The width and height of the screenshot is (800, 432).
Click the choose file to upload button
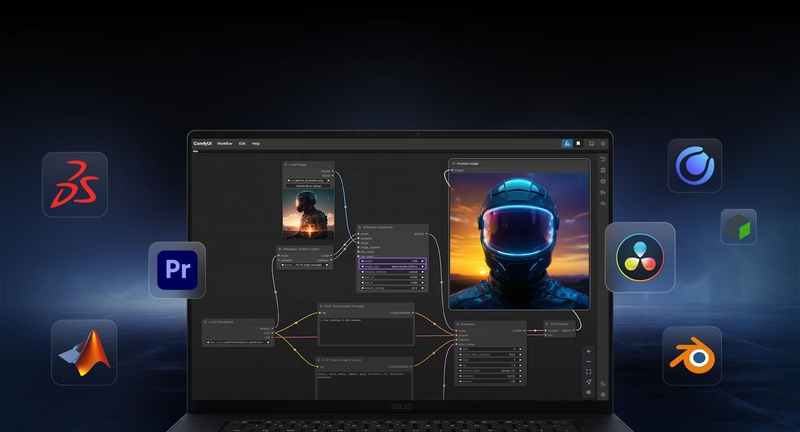point(308,186)
